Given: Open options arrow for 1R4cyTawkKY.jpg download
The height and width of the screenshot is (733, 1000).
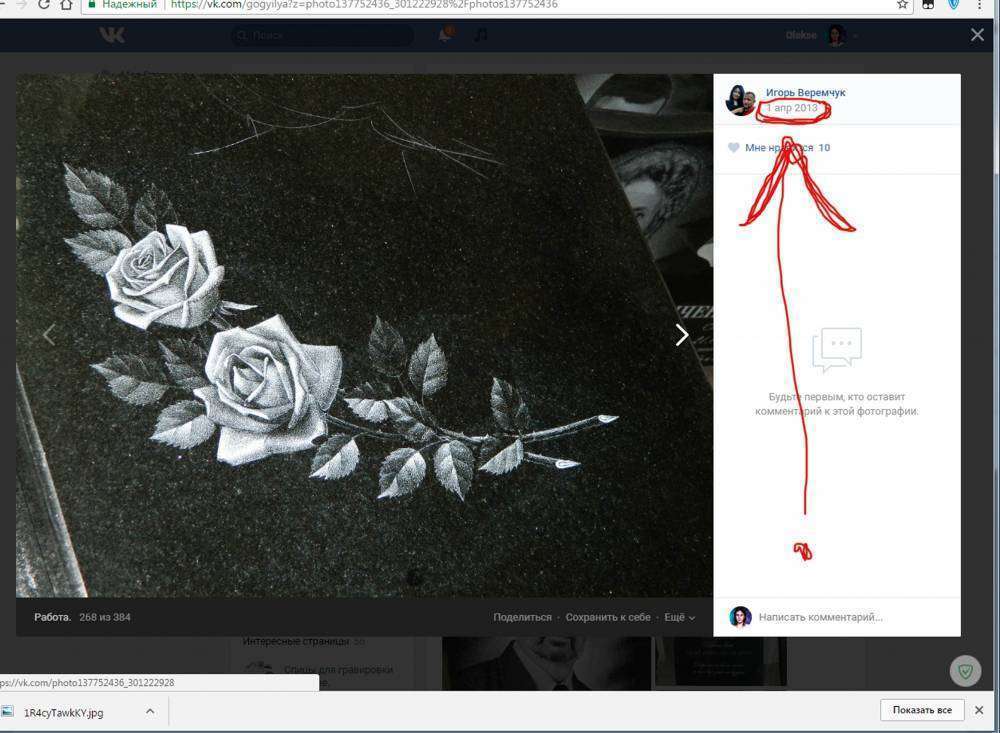Looking at the screenshot, I should (x=150, y=711).
